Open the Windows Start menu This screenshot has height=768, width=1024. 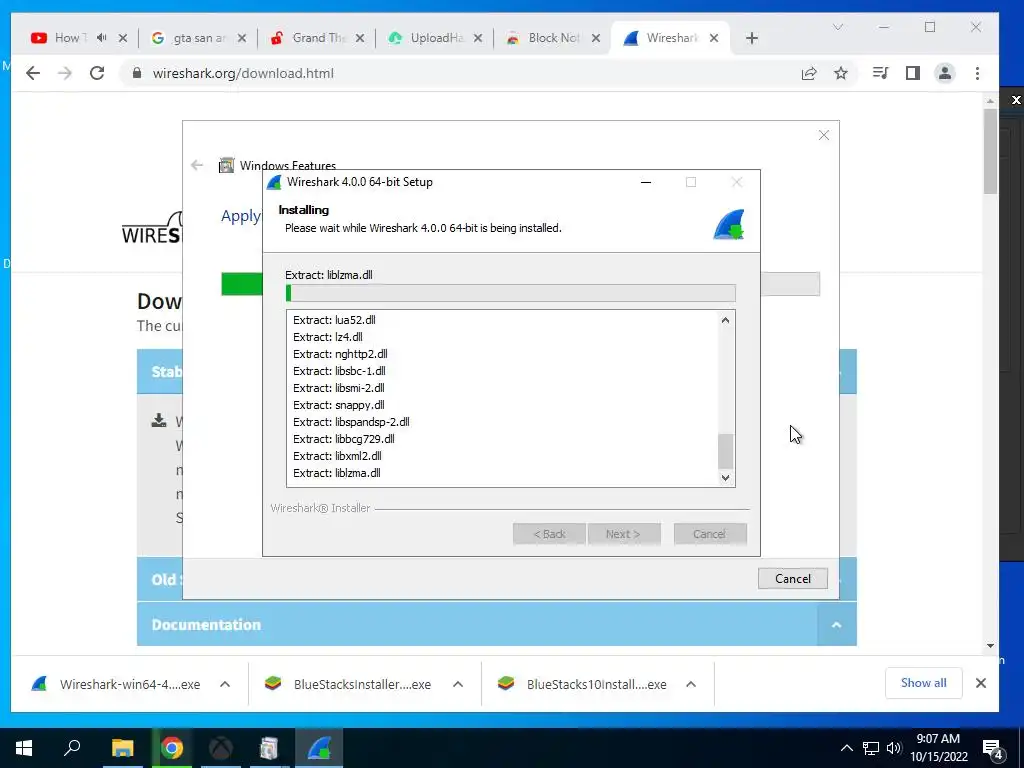coord(24,748)
